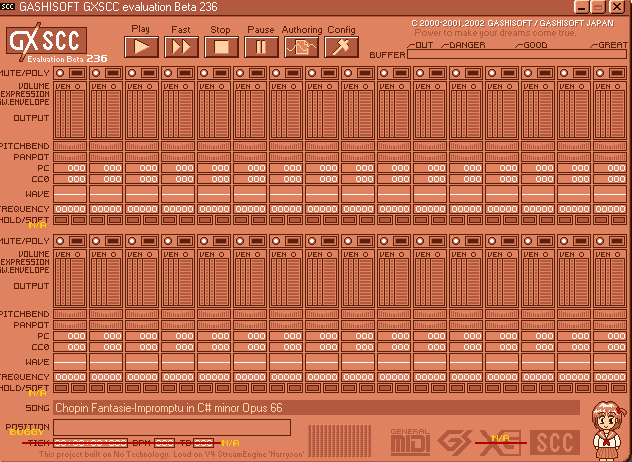Image resolution: width=632 pixels, height=462 pixels.
Task: Click upper bank channel 1 PC value 000
Action: point(70,168)
